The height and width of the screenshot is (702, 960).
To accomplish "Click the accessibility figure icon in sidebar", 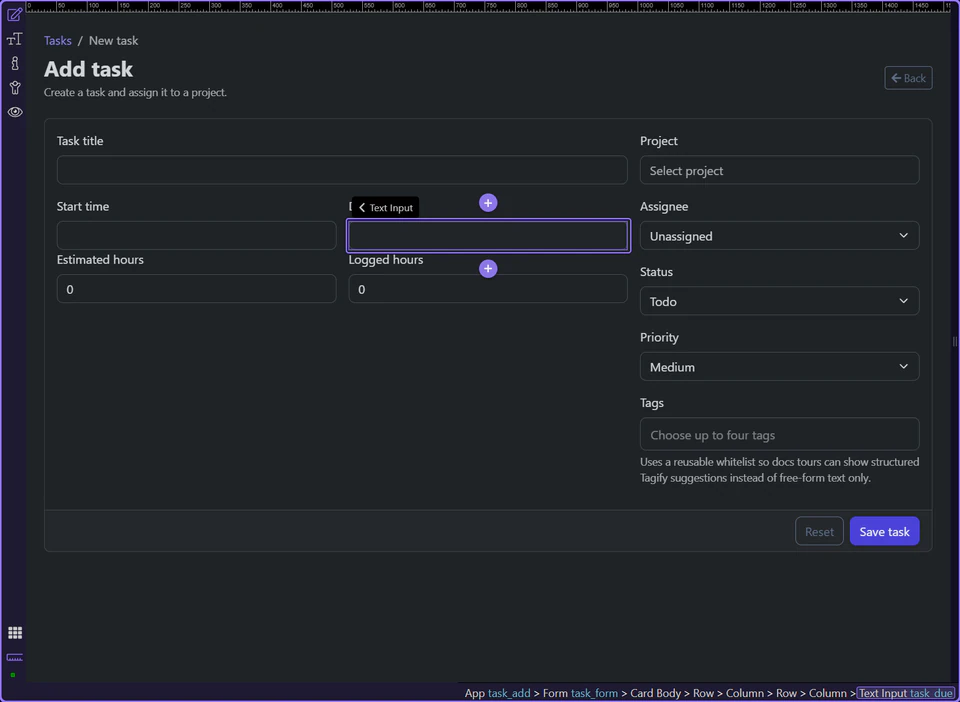I will 14,87.
